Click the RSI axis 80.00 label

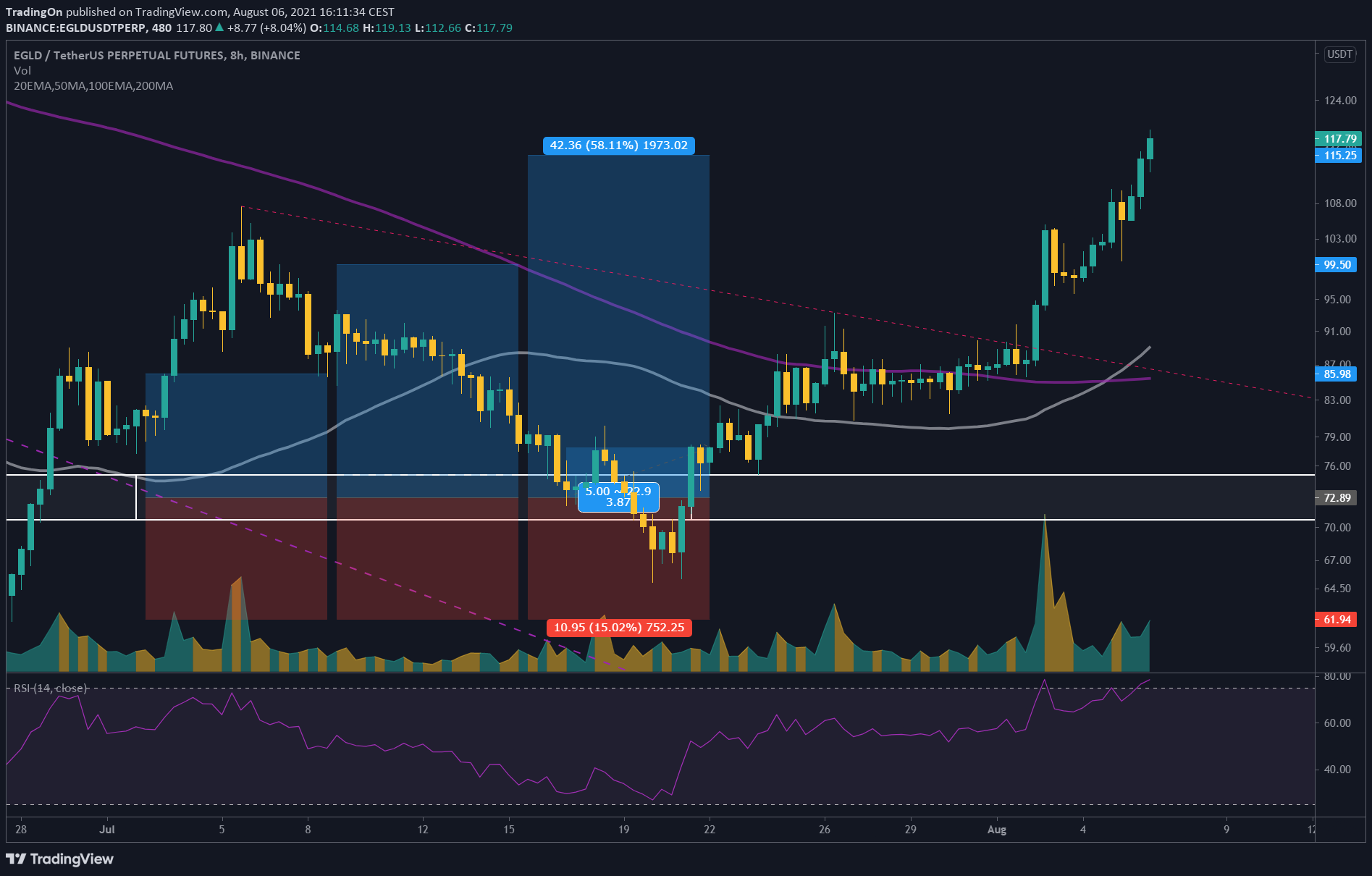coord(1337,676)
